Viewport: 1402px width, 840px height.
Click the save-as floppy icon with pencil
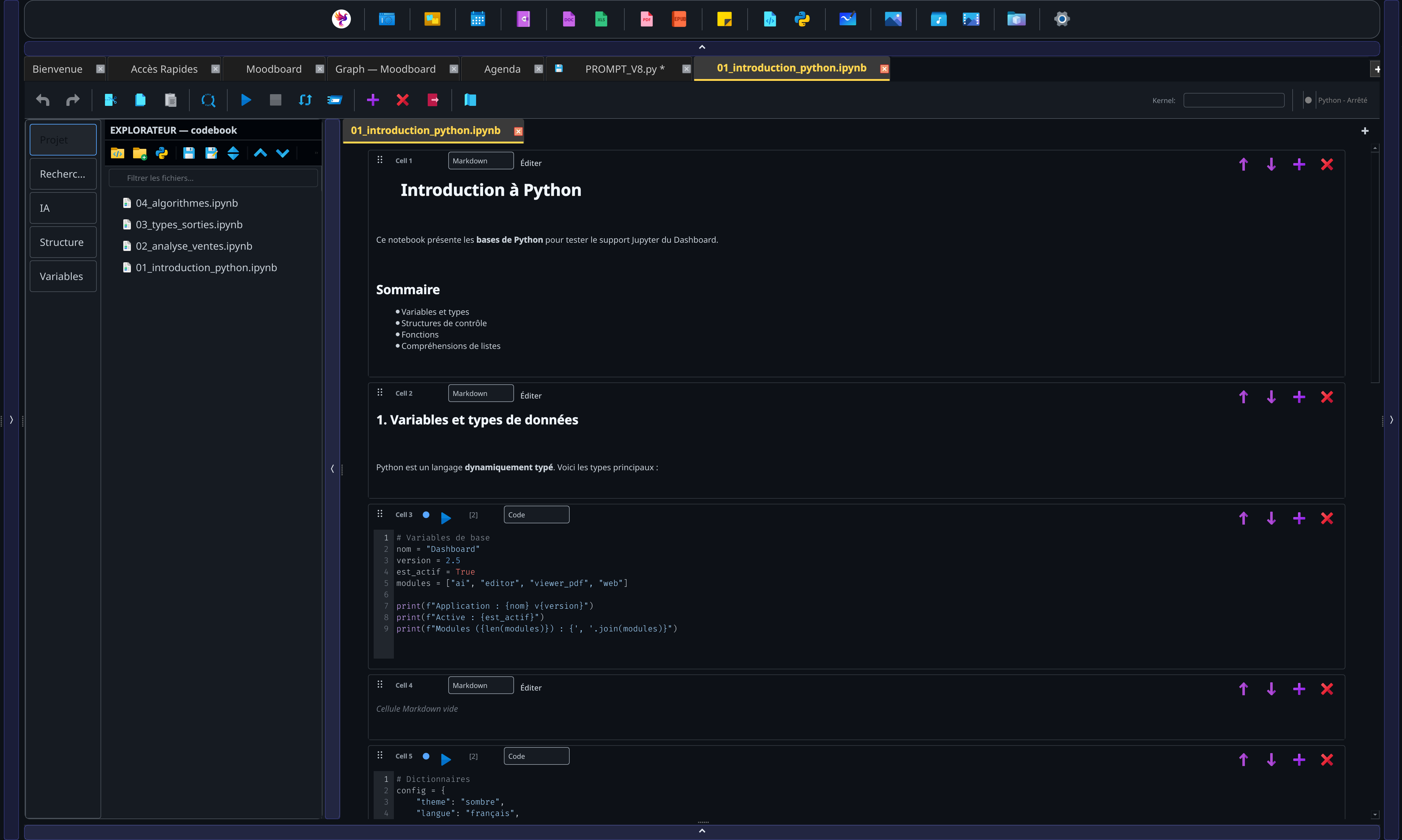coord(211,153)
